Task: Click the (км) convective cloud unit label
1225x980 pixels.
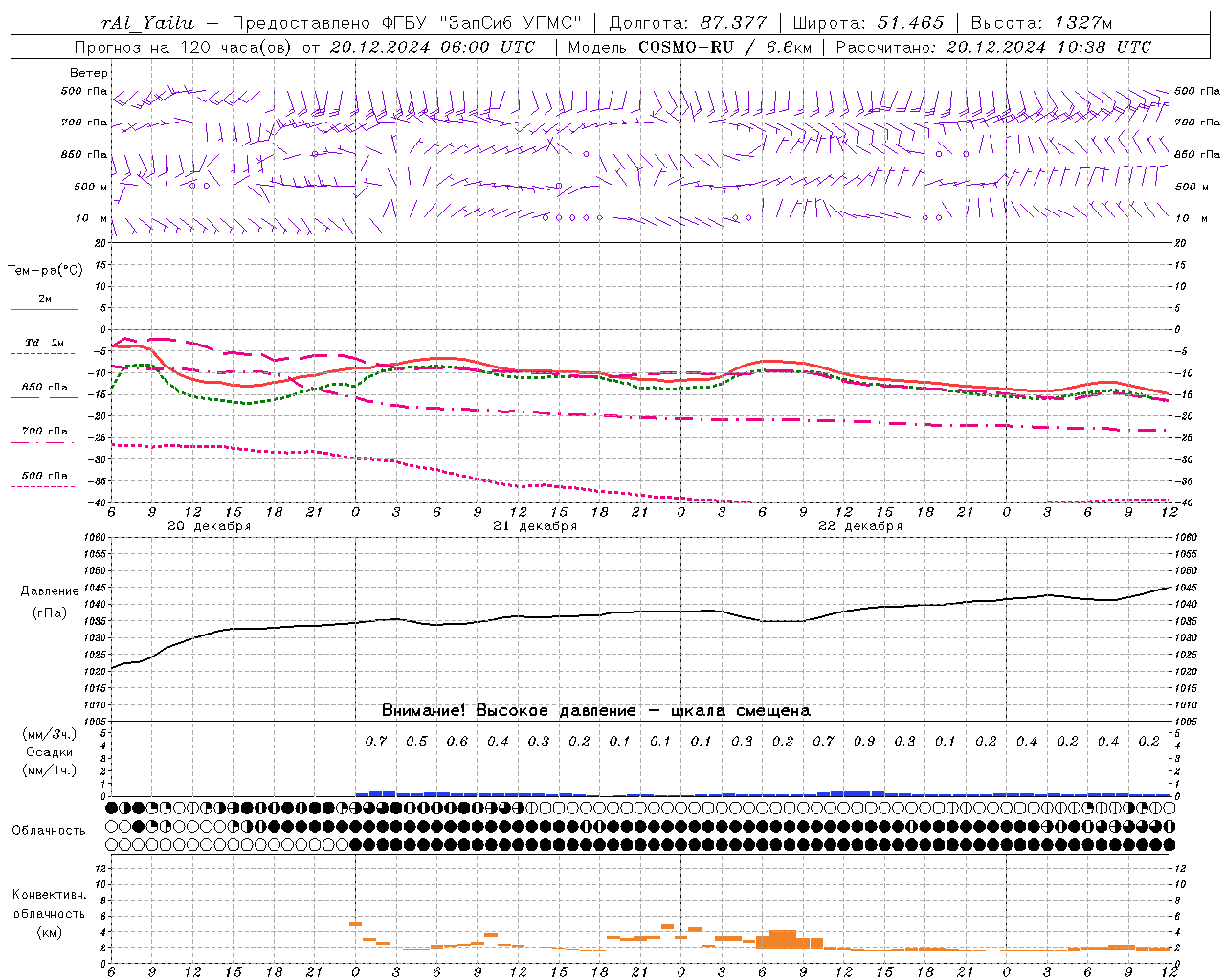Action: click(49, 932)
